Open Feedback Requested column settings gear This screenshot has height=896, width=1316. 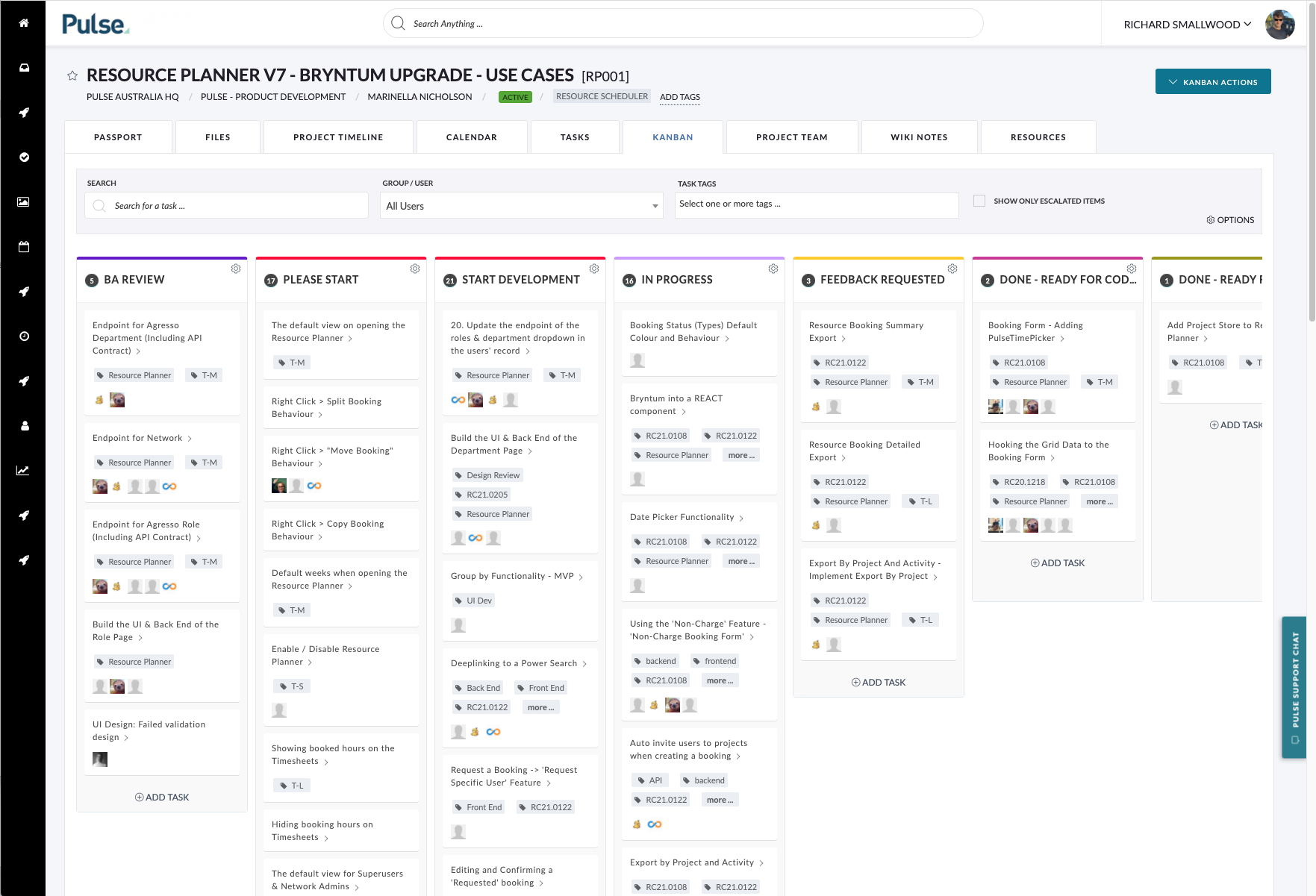pos(952,269)
